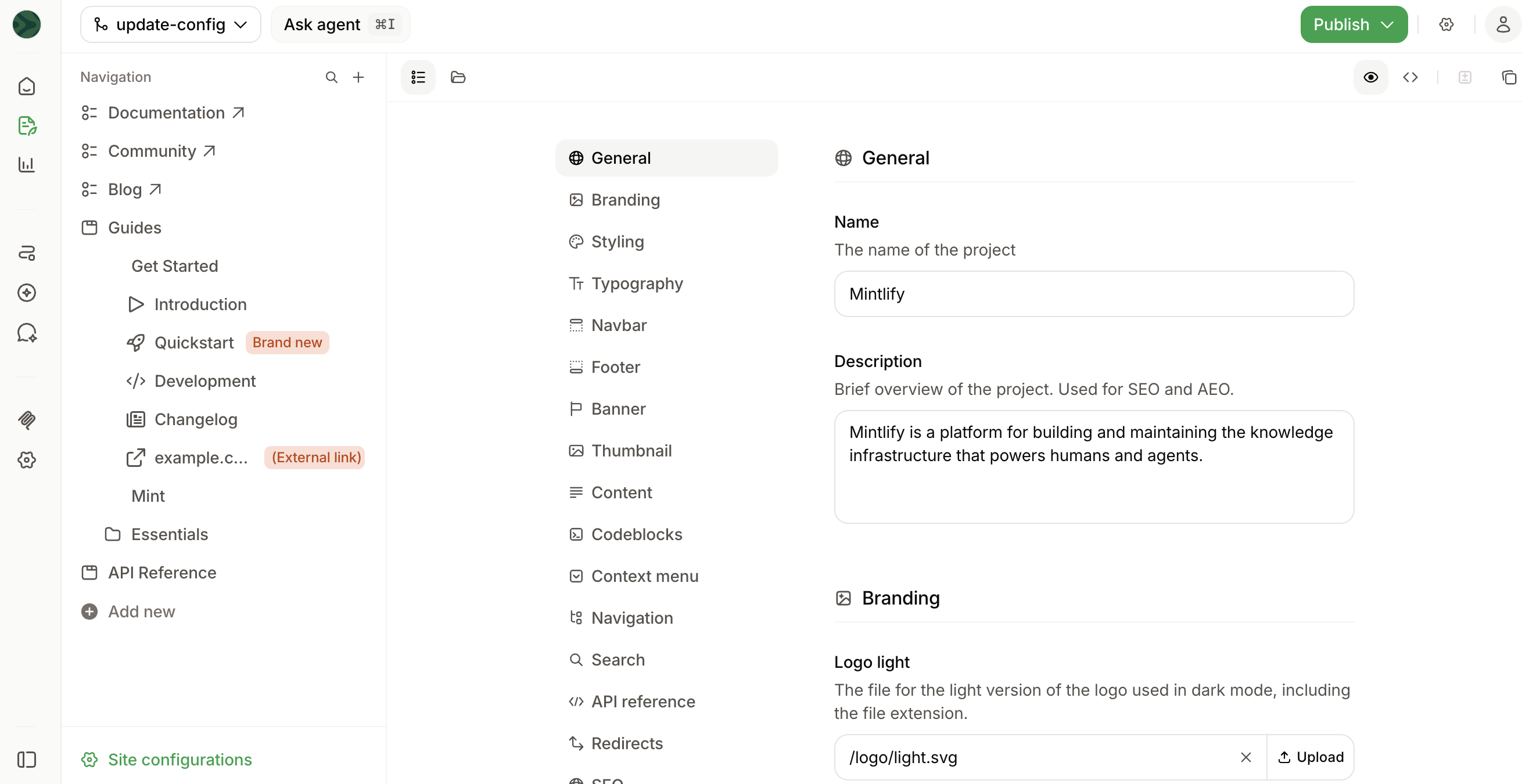Open the Blog external nav link
This screenshot has height=784, width=1522.
click(122, 190)
